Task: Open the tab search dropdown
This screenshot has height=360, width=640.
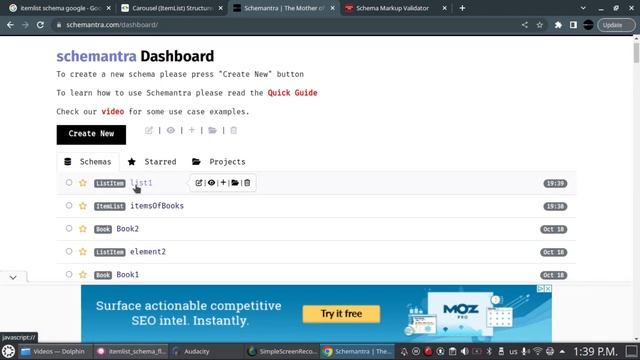Action: pos(583,8)
